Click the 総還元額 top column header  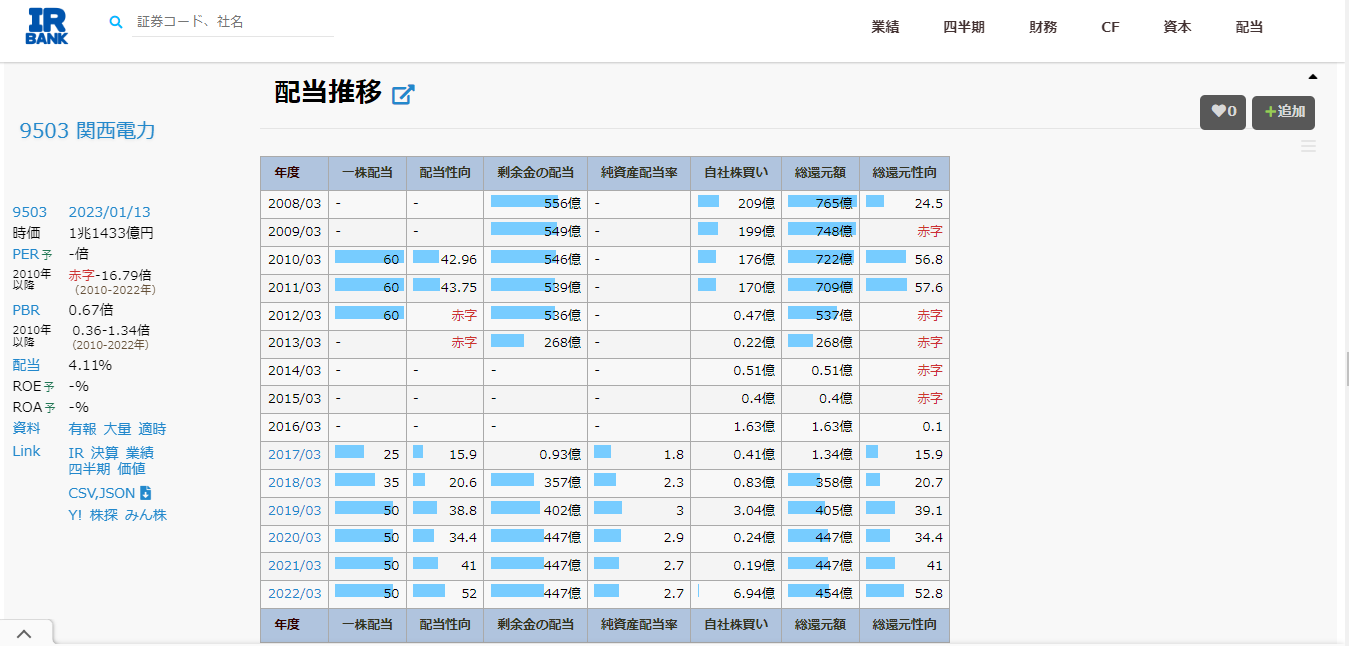point(820,173)
